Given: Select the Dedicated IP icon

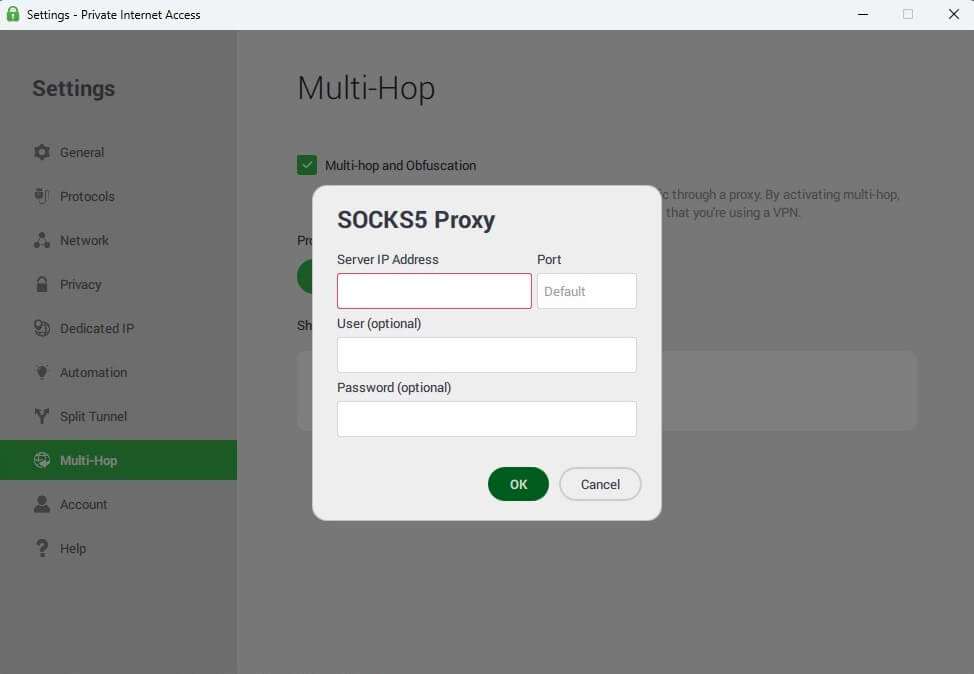Looking at the screenshot, I should (x=41, y=328).
